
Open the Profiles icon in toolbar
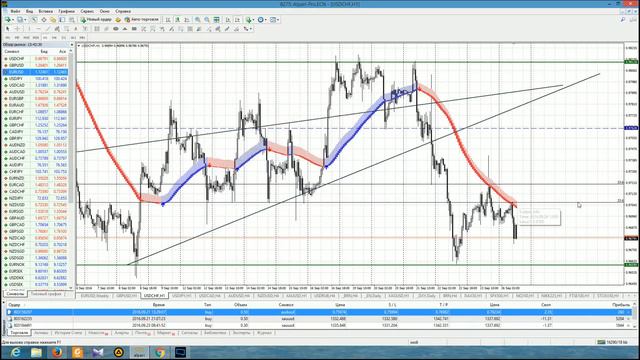20,20
